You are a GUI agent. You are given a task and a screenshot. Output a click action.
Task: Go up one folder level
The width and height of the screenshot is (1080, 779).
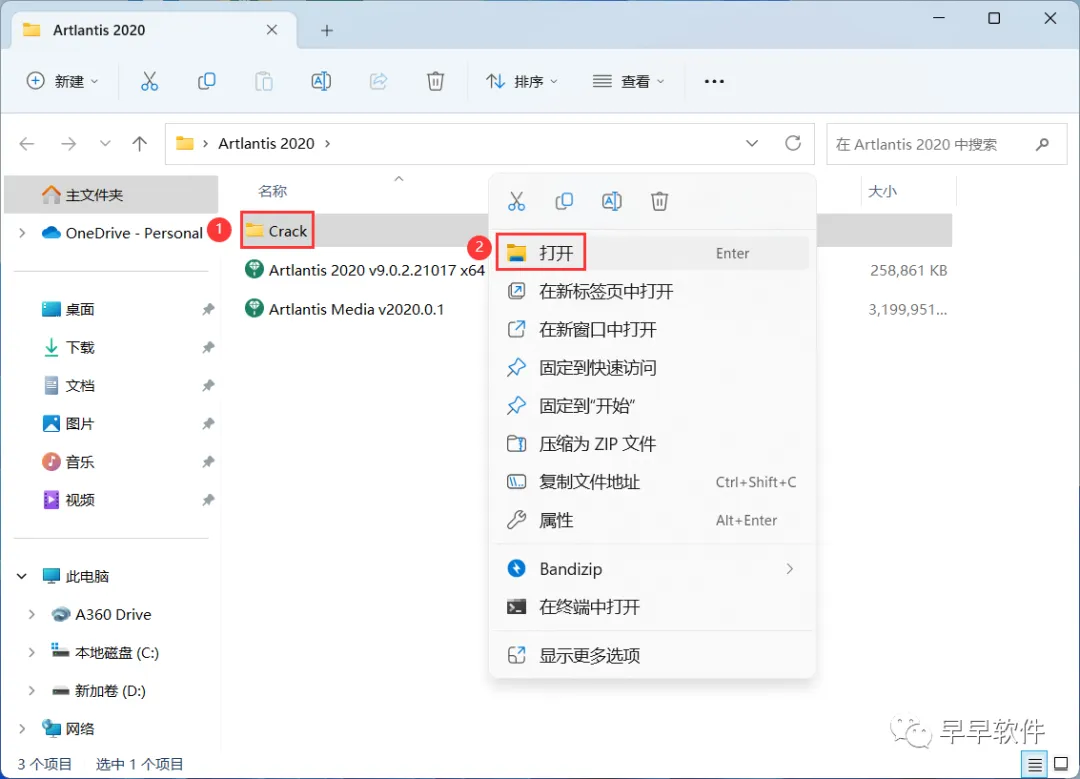140,143
